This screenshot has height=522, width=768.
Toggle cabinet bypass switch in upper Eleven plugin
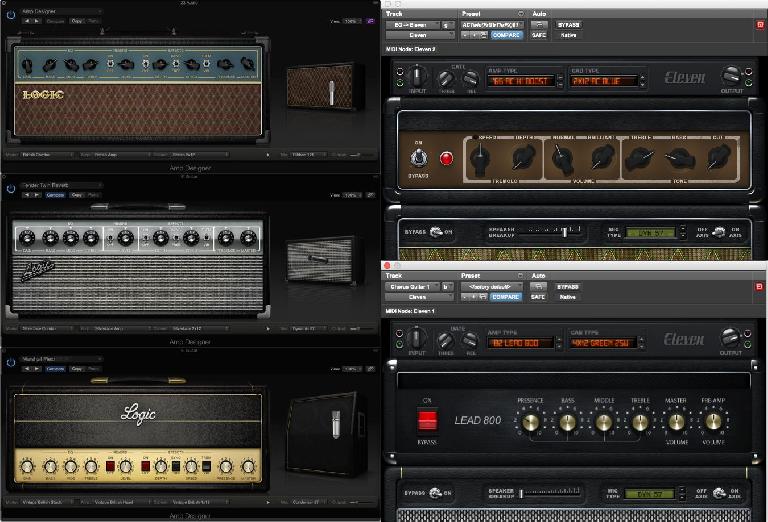coord(435,232)
